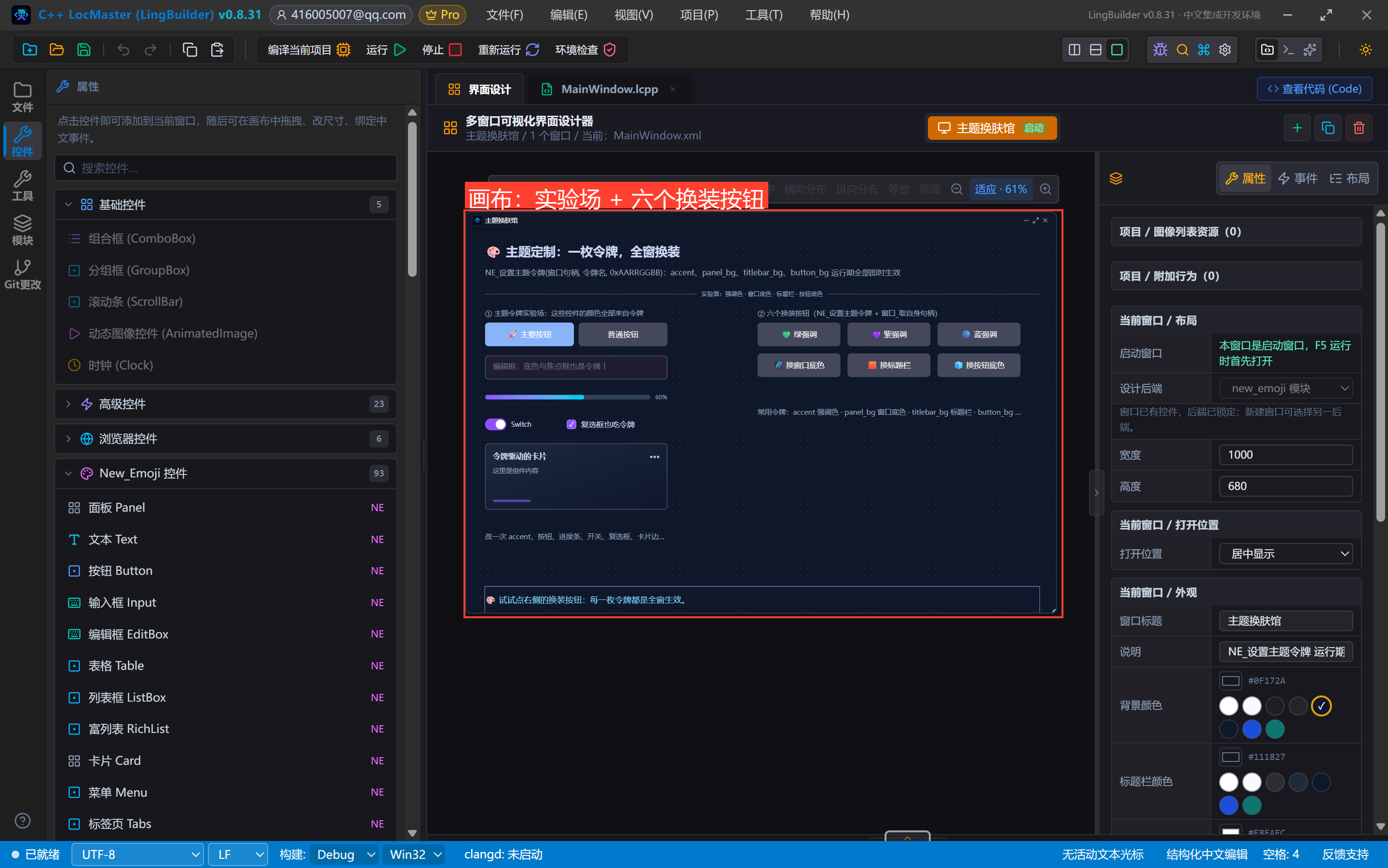This screenshot has height=868, width=1388.
Task: Open the 打开位置 居中显示 dropdown
Action: coord(1285,554)
